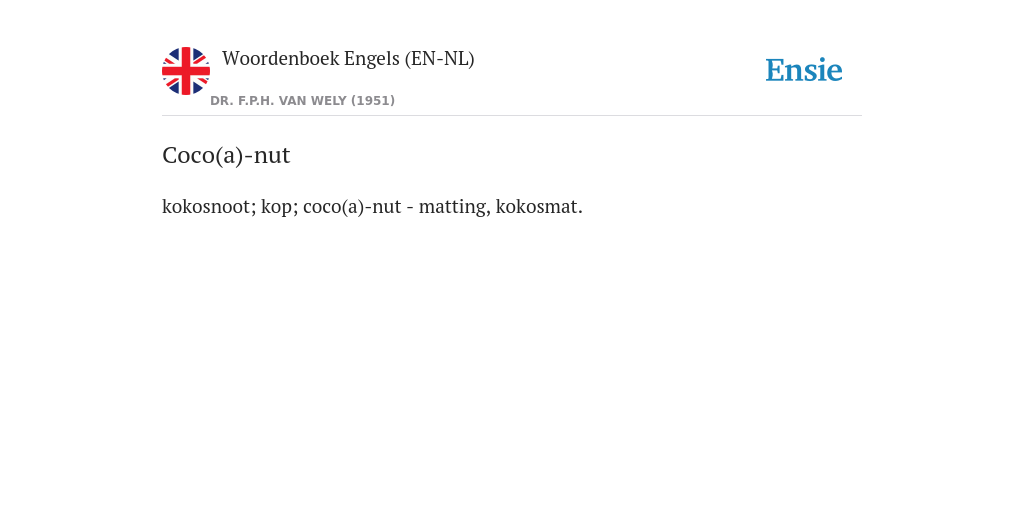
Task: Open the Ensie logo link
Action: 804,71
